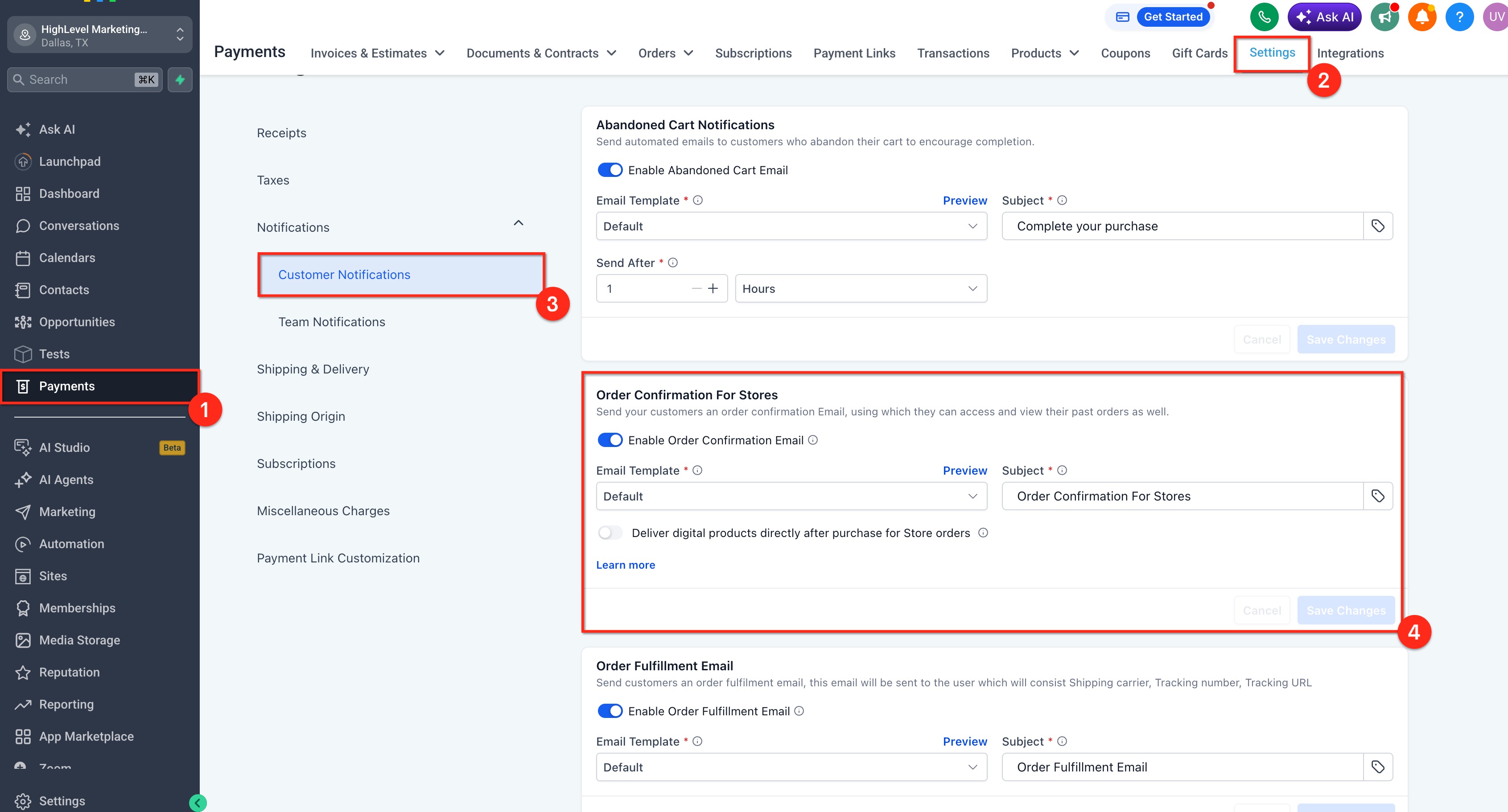The image size is (1508, 812).
Task: Collapse sidebar with green arrow button
Action: coord(197,803)
